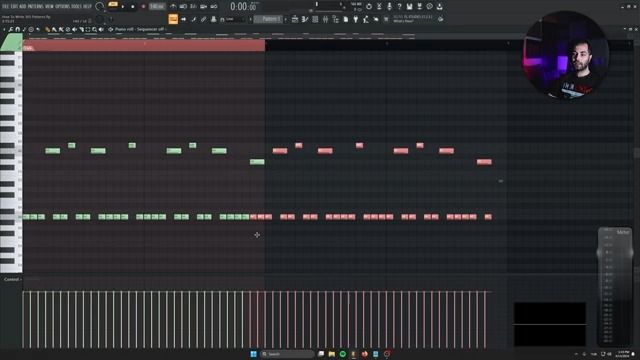The image size is (640, 360).
Task: Open the EDIT menu
Action: tap(14, 7)
